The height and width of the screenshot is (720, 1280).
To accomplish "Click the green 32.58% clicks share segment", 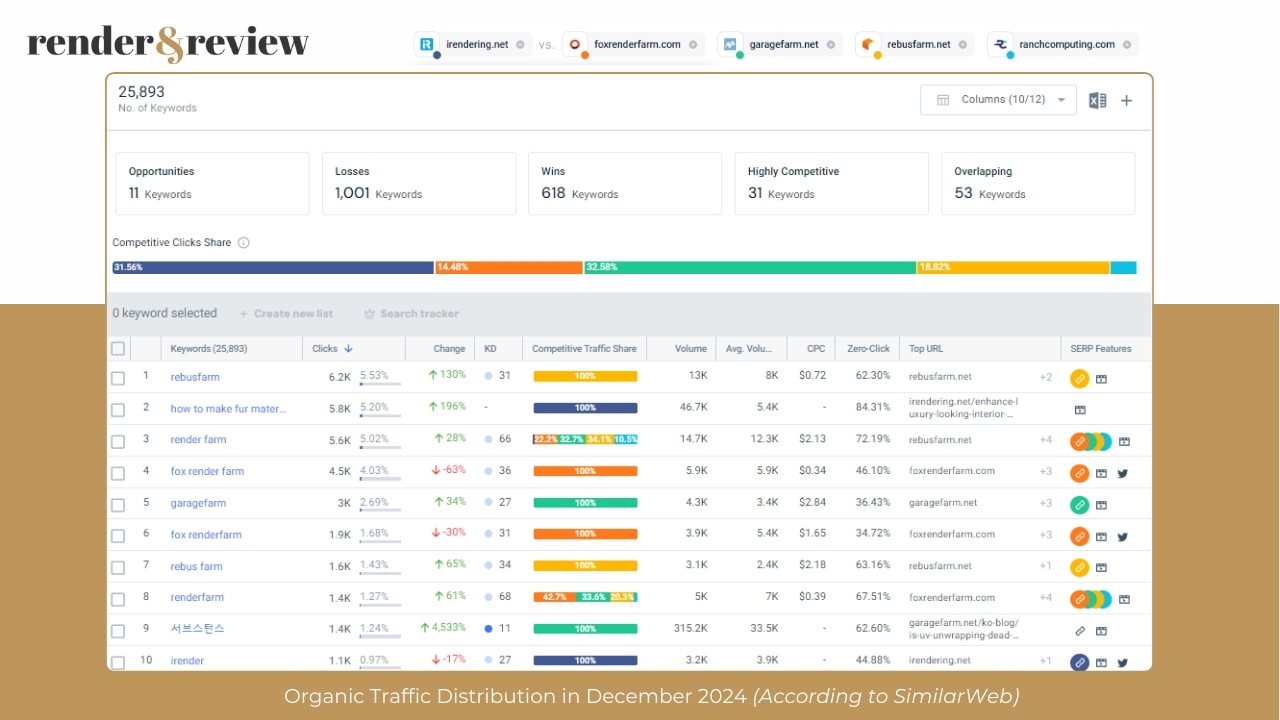I will pyautogui.click(x=750, y=268).
